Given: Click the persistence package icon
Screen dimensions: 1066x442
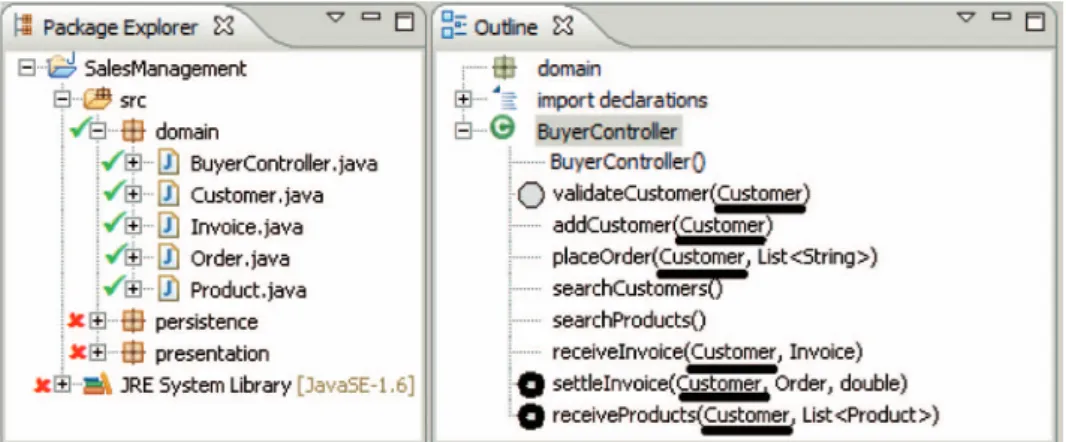Looking at the screenshot, I should coord(133,322).
